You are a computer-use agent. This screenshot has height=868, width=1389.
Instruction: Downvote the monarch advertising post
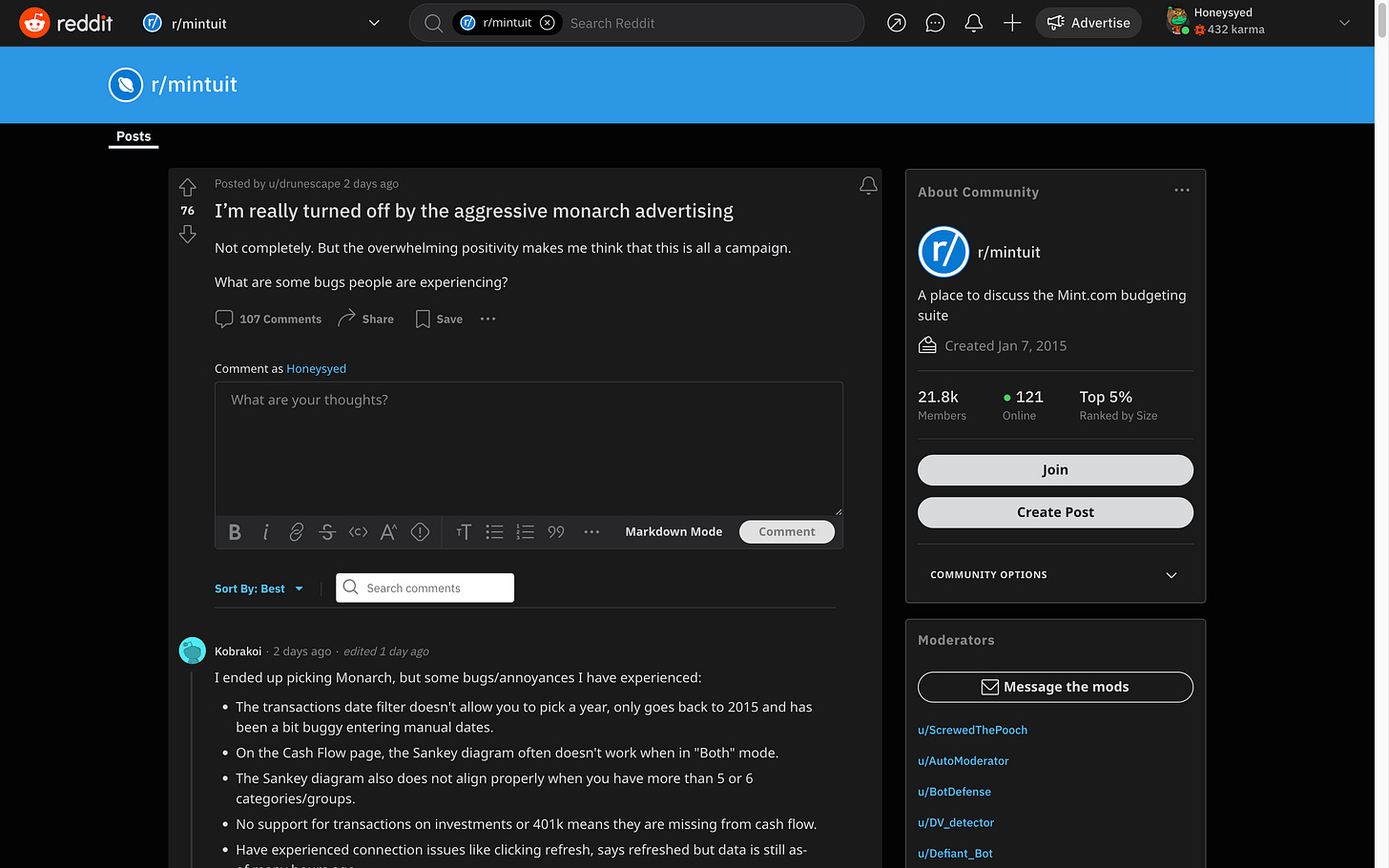coord(188,234)
